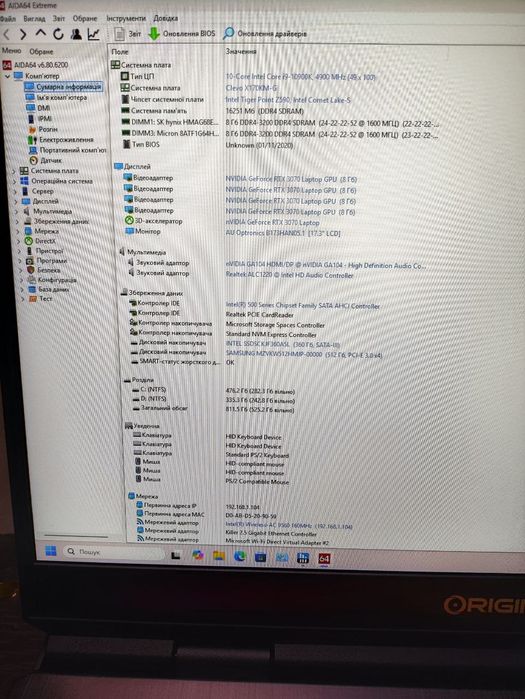This screenshot has height=699, width=525.
Task: Open the Обране menu
Action: click(85, 18)
